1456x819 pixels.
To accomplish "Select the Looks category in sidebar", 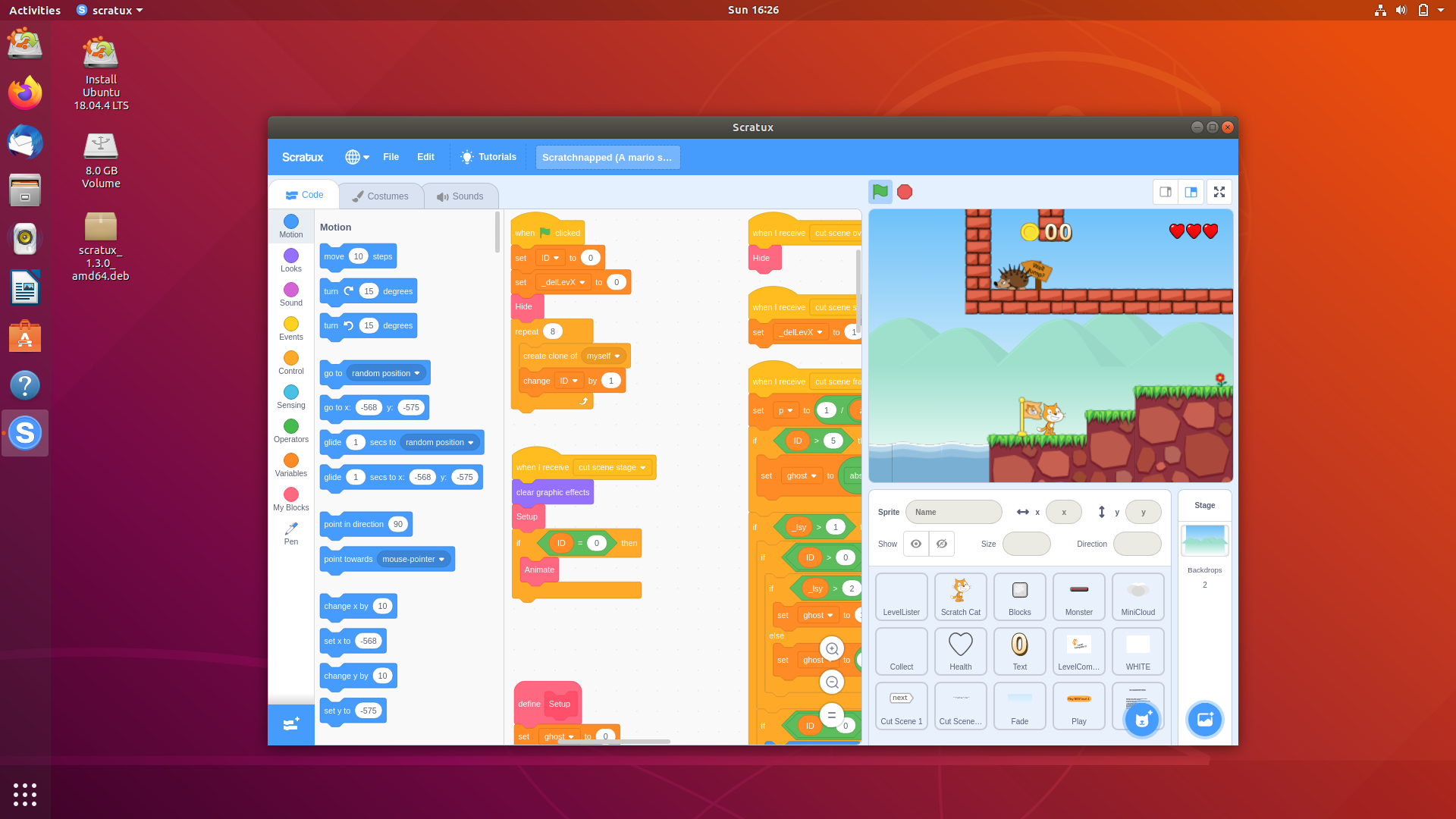I will 290,260.
